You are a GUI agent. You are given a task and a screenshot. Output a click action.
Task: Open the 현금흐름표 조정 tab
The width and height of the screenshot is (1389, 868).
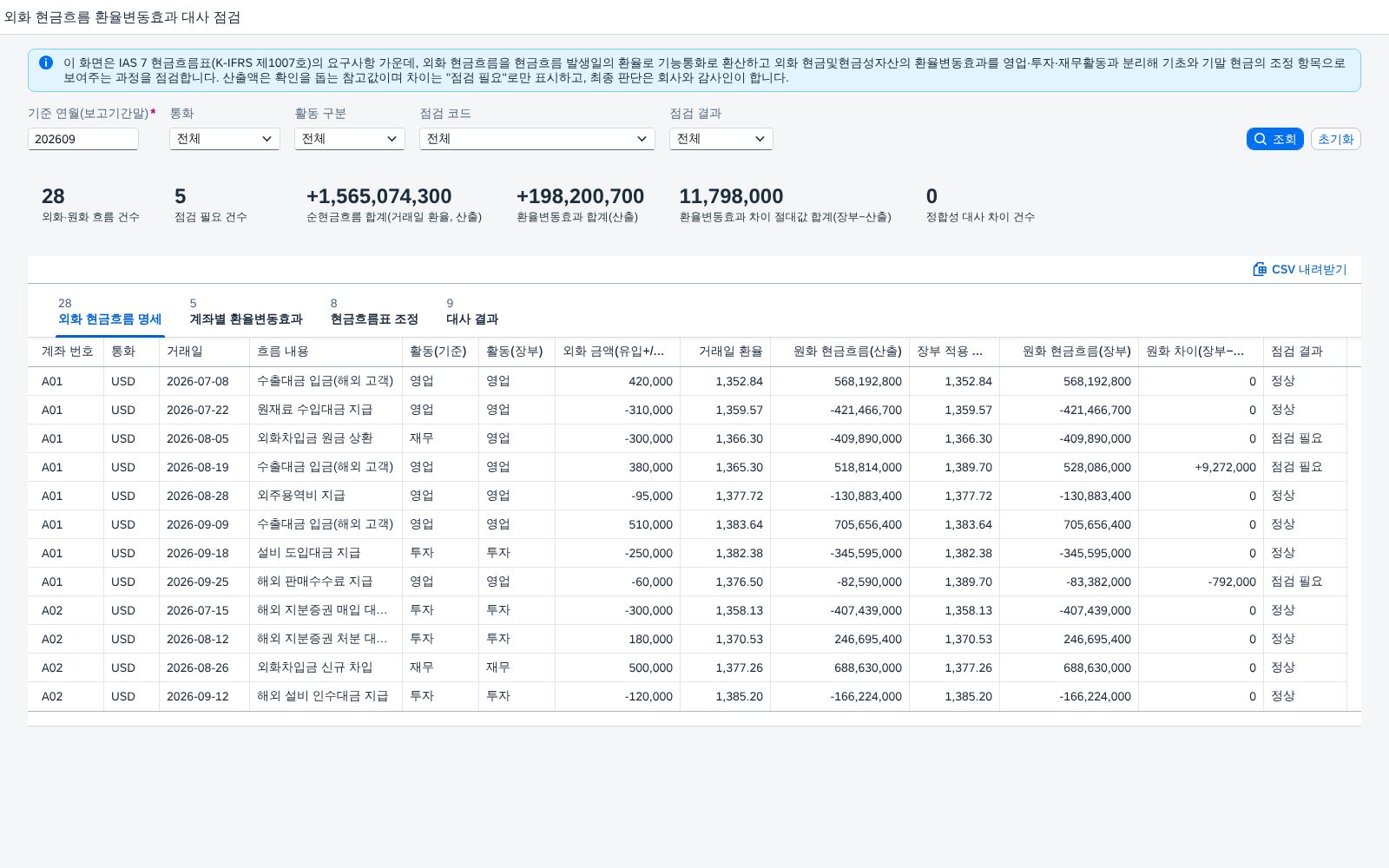tap(374, 312)
